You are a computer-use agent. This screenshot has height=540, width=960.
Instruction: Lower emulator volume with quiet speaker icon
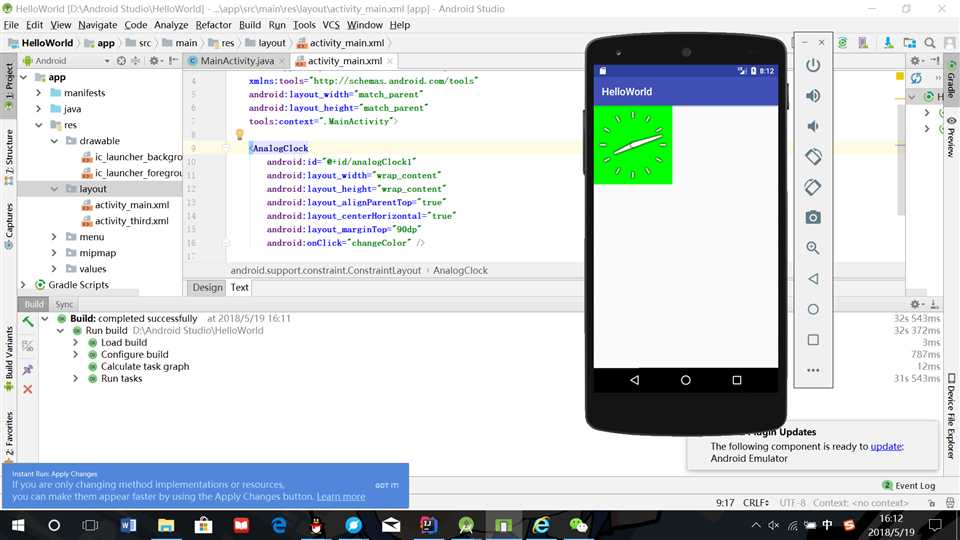click(x=812, y=126)
